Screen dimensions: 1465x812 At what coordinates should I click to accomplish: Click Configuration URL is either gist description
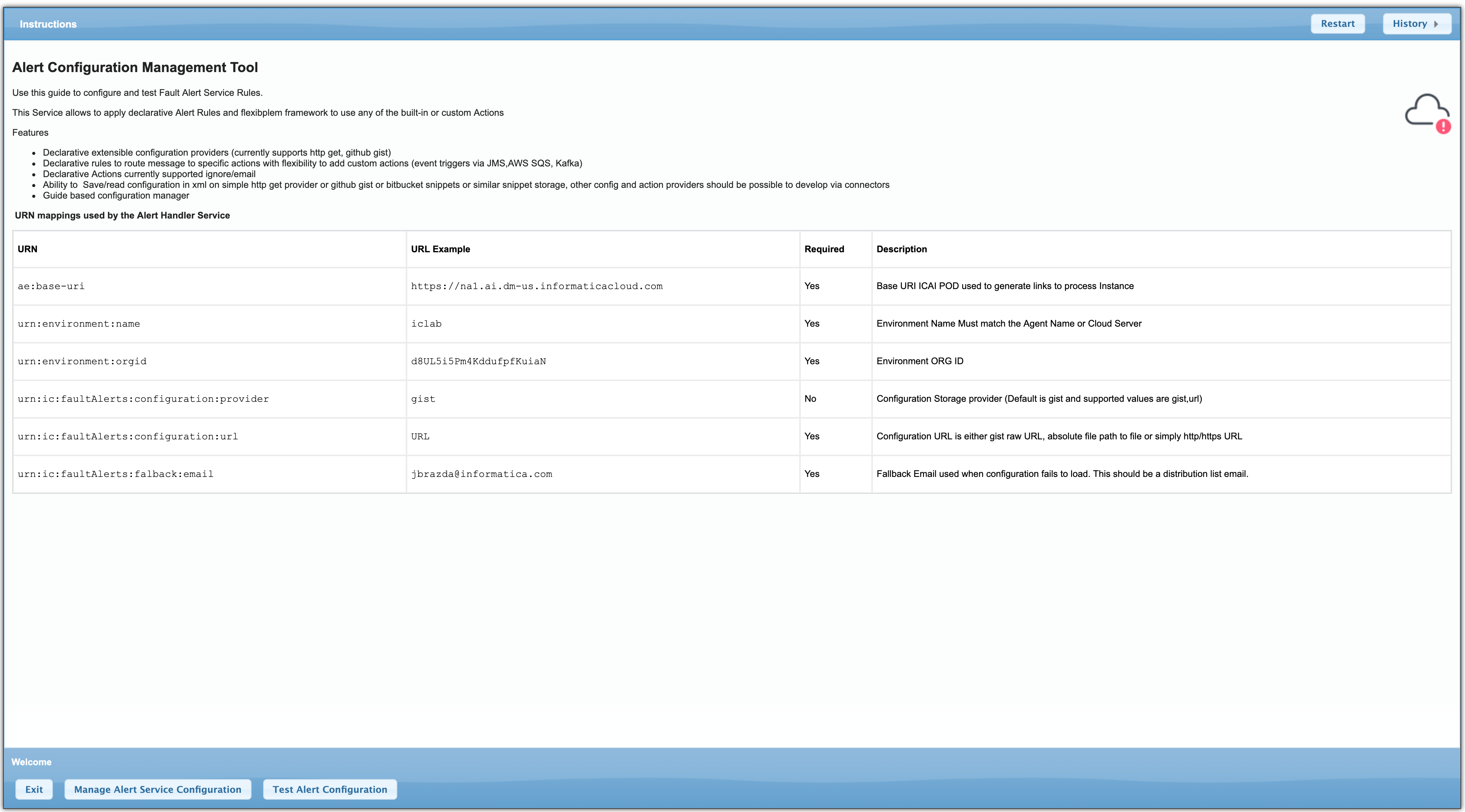(1059, 436)
